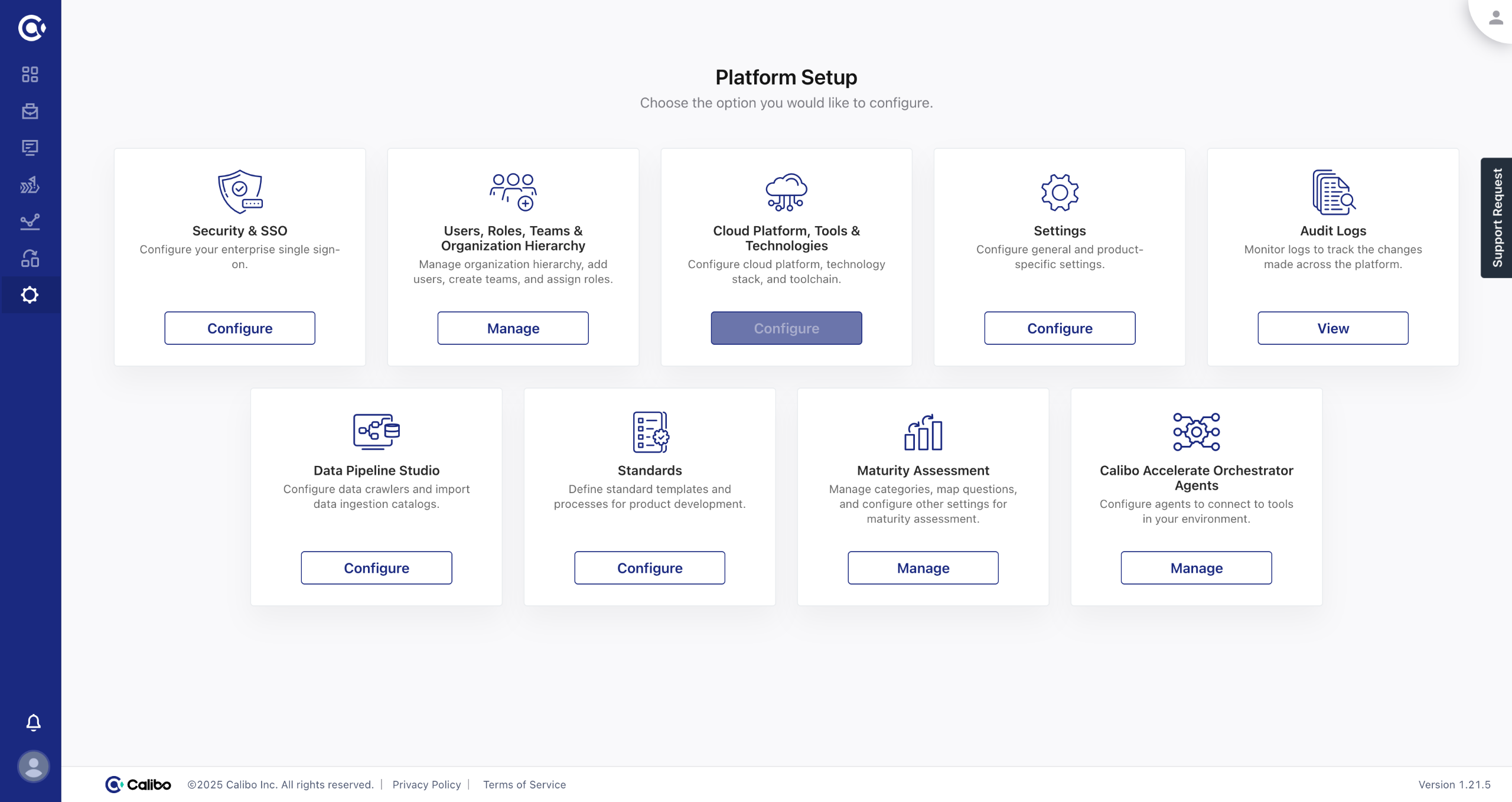The image size is (1512, 802).
Task: Open the Terms of Service link
Action: click(524, 784)
